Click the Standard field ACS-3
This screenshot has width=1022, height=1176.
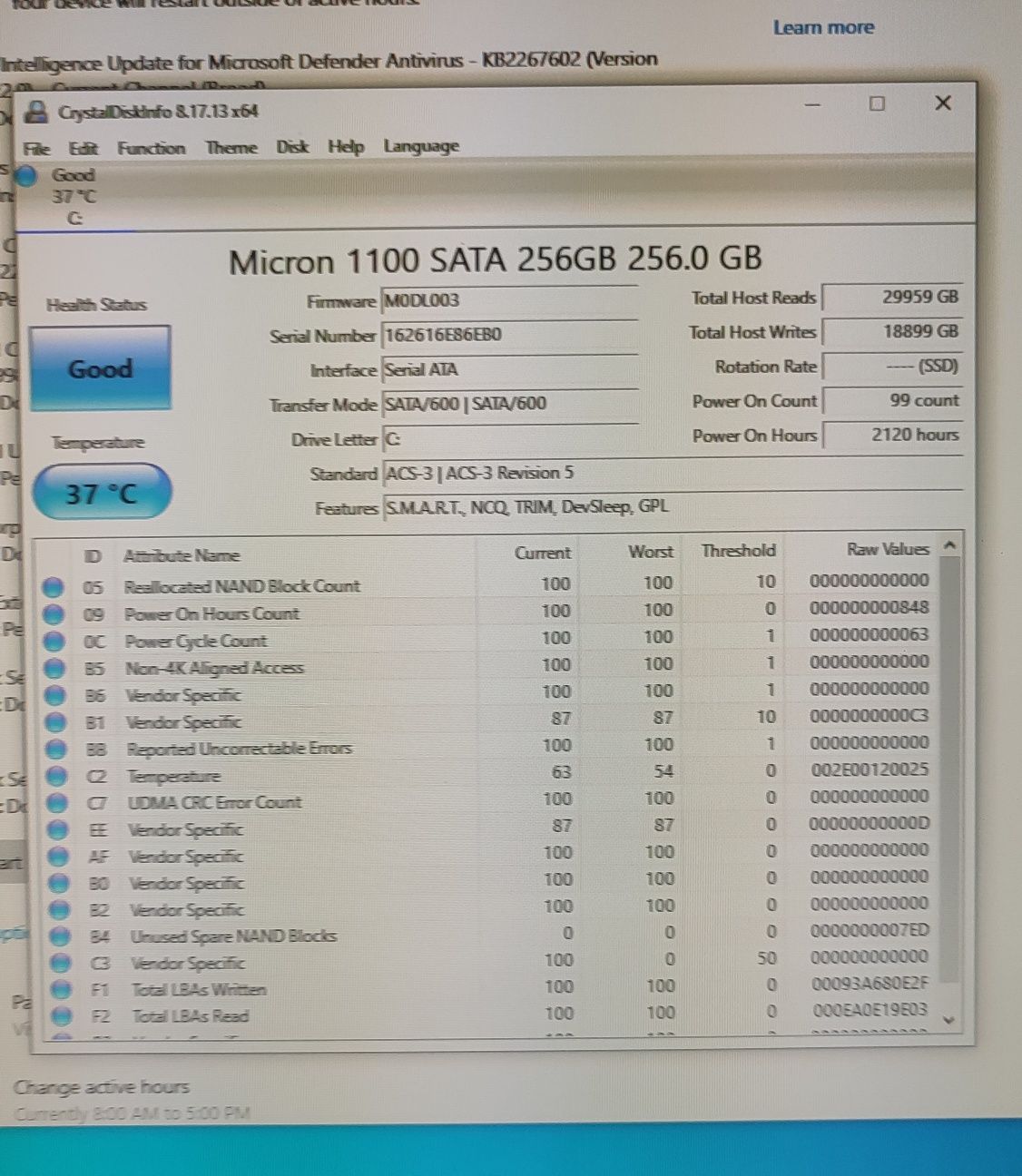click(672, 473)
